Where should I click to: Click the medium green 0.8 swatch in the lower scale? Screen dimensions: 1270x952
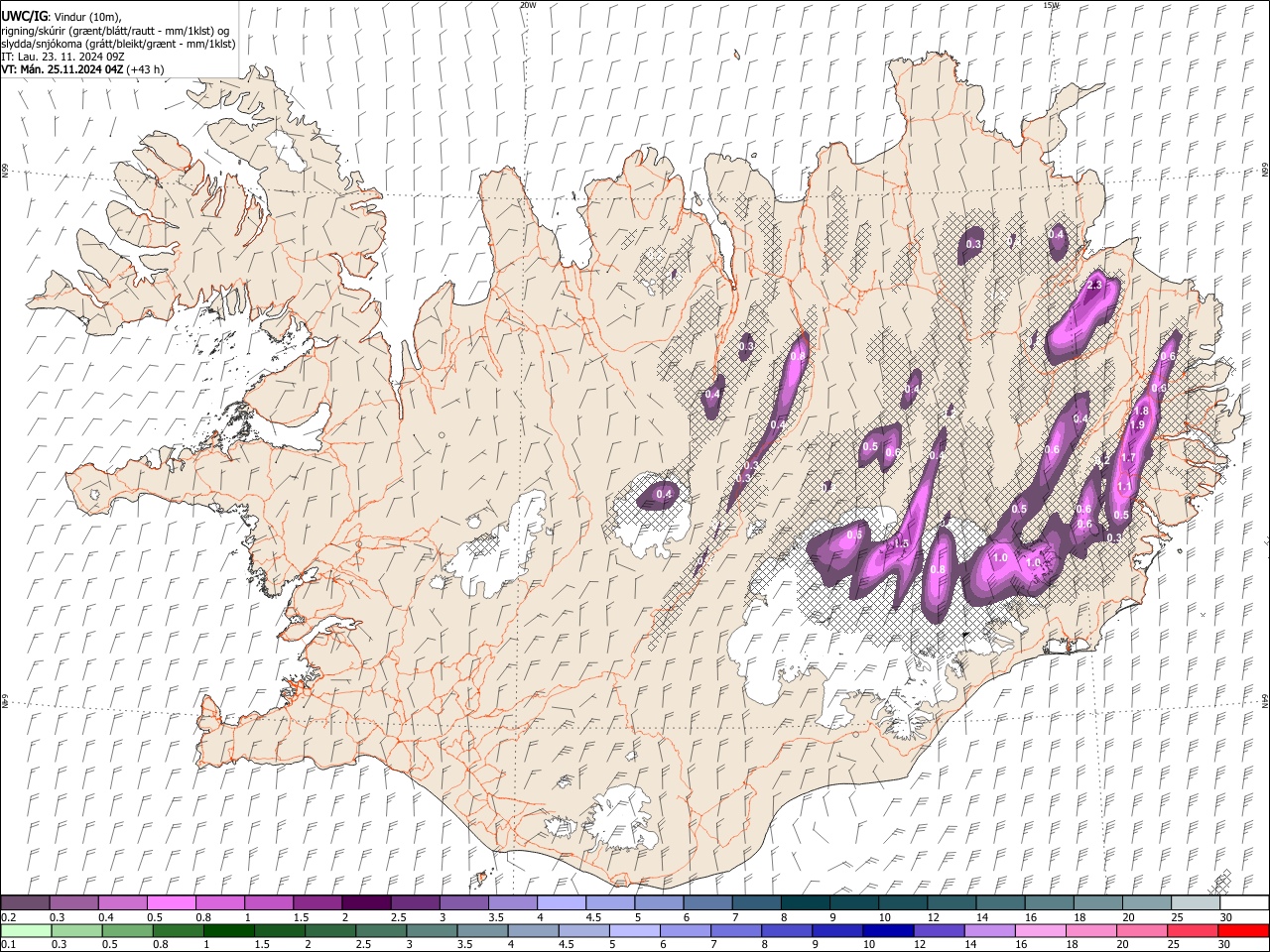[178, 930]
